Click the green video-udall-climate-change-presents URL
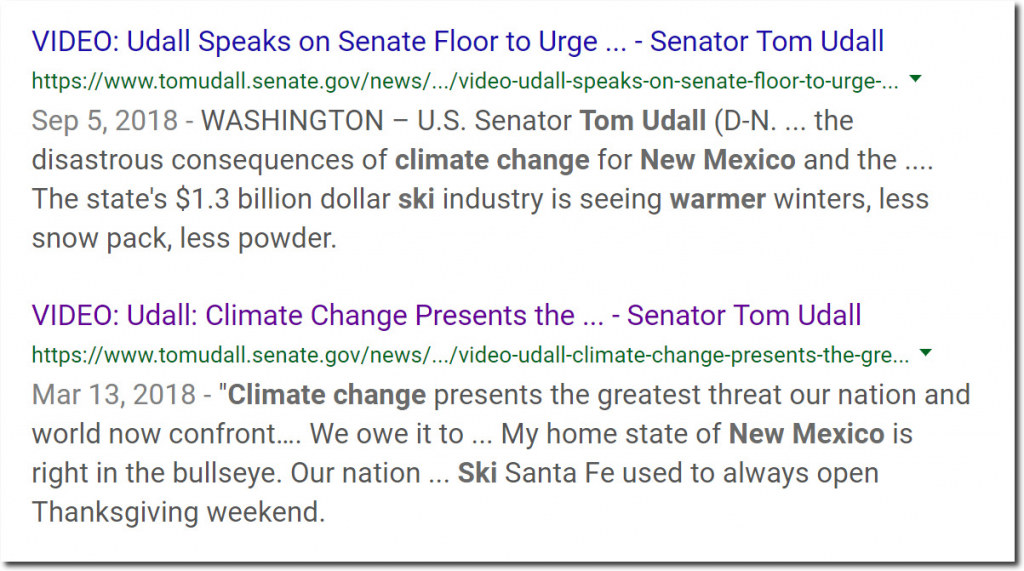 (470, 355)
